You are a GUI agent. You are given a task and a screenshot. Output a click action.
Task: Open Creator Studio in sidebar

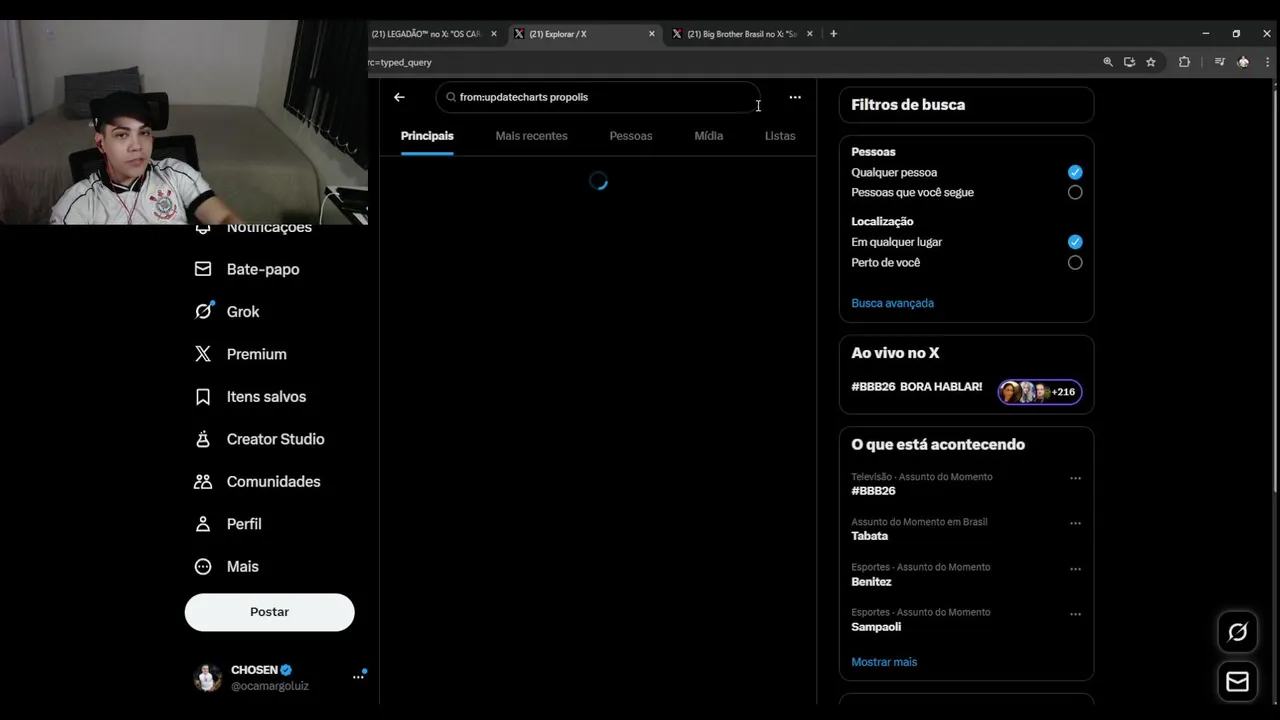click(x=259, y=439)
